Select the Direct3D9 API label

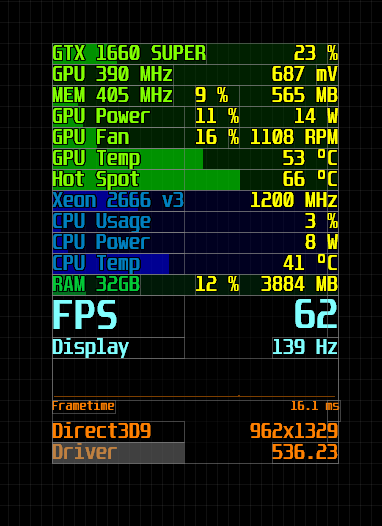[102, 431]
